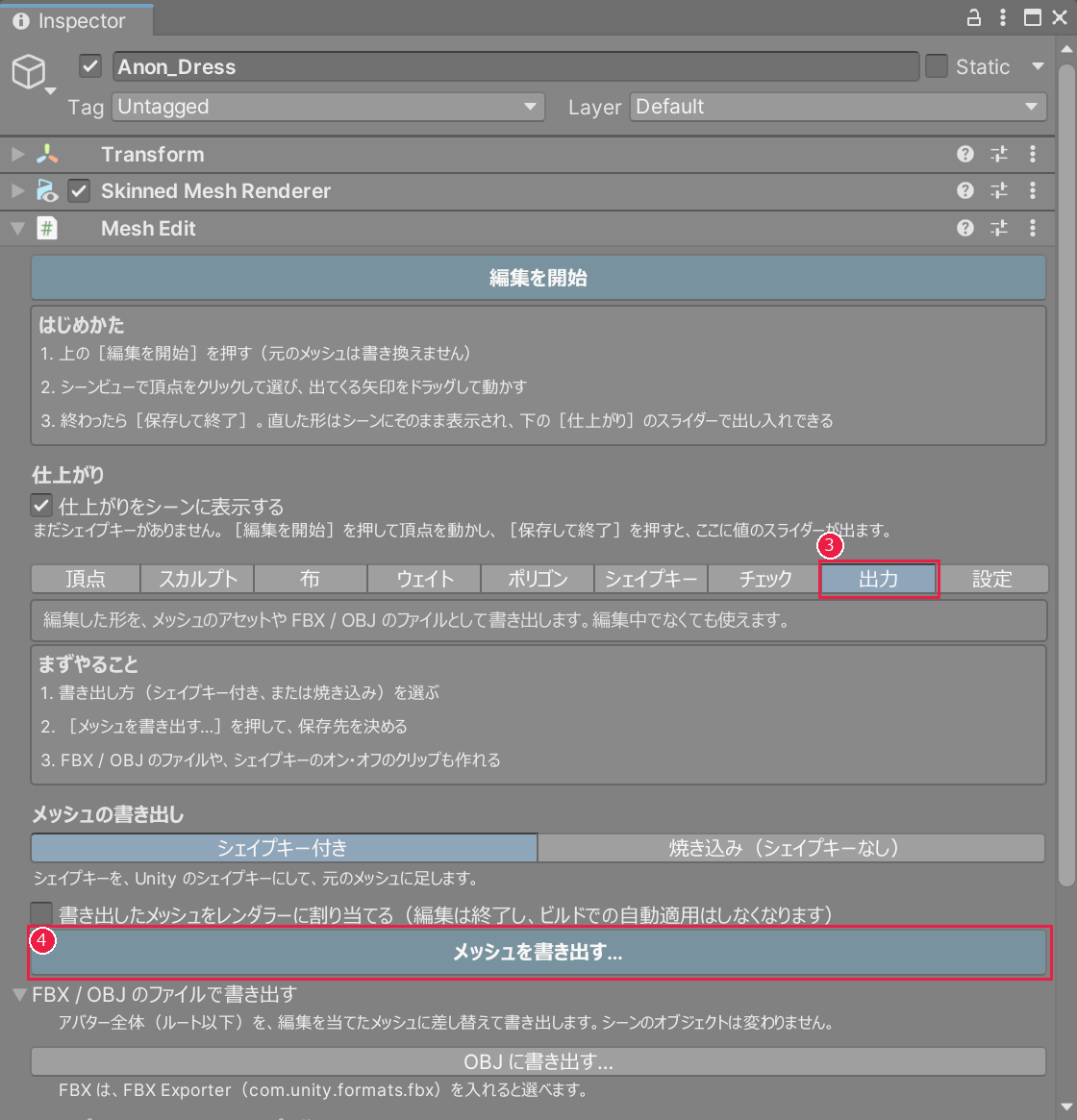
Task: Maximize the Inspector panel
Action: (1032, 18)
